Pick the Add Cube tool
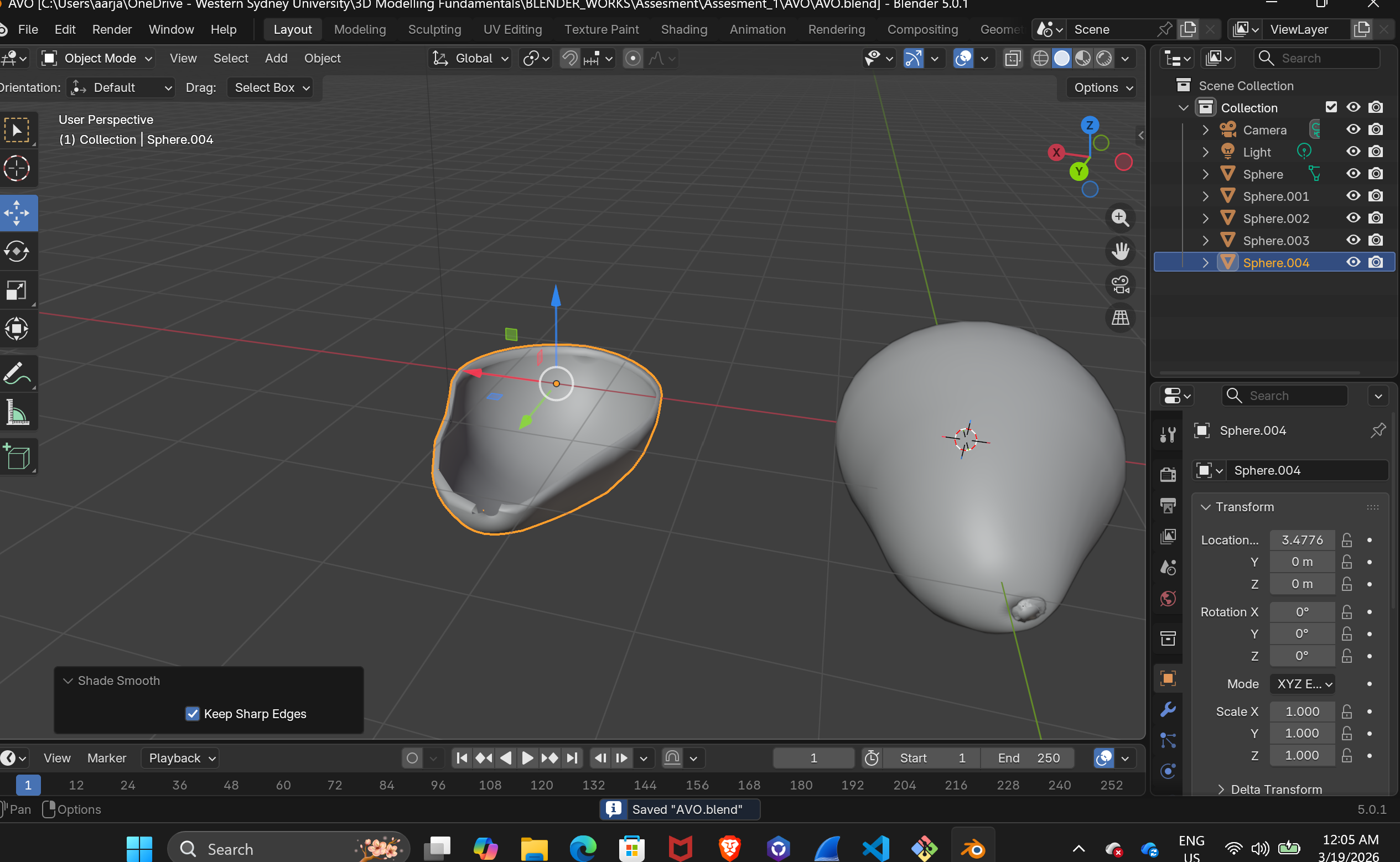1400x862 pixels. click(17, 456)
